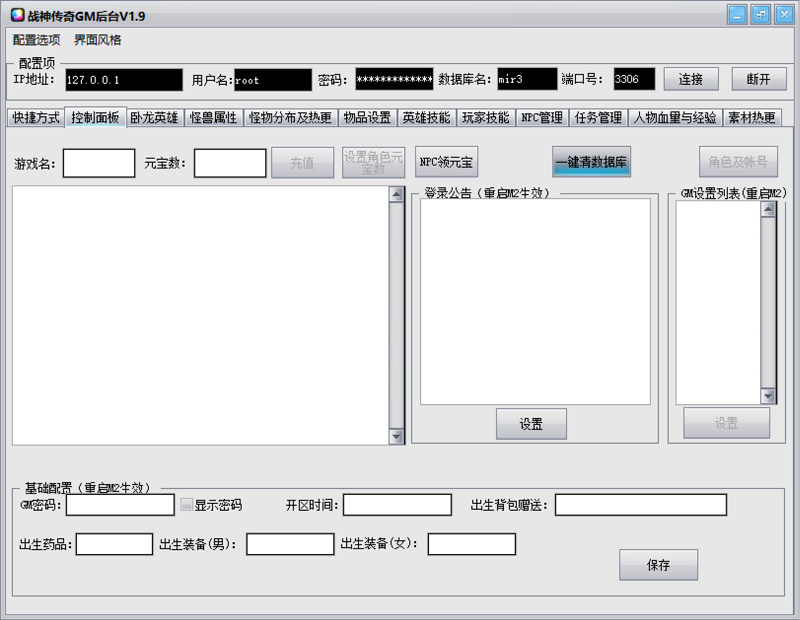The width and height of the screenshot is (800, 620).
Task: Click the 用户名 input field
Action: point(273,80)
